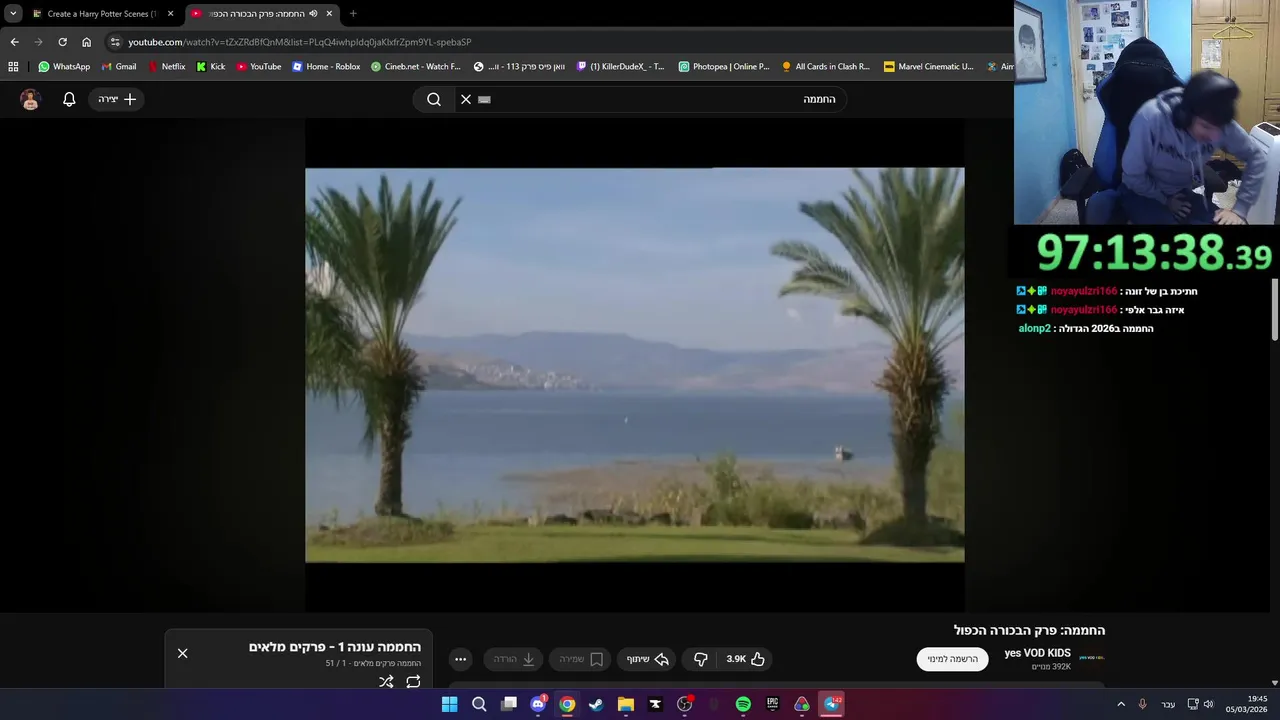Show hidden system tray icons
Viewport: 1280px width, 720px height.
[1121, 704]
